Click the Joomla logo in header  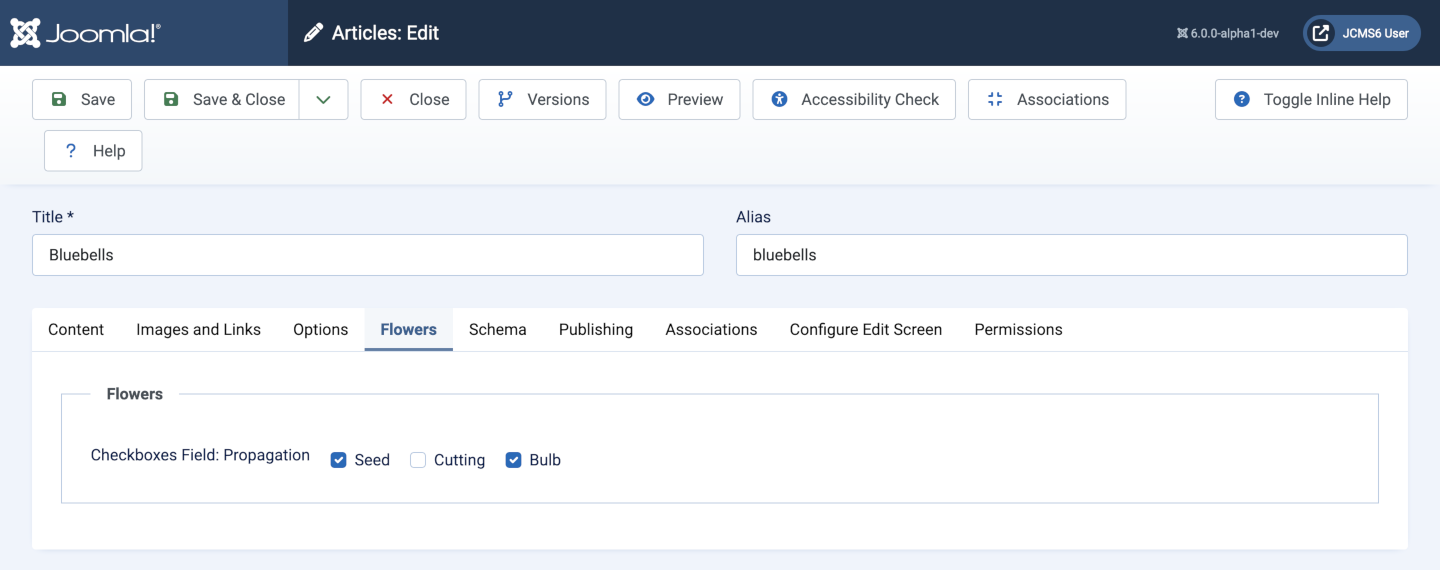point(85,33)
